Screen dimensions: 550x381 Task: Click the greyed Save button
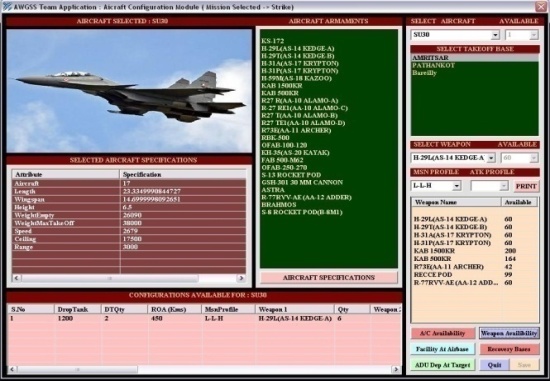point(524,365)
